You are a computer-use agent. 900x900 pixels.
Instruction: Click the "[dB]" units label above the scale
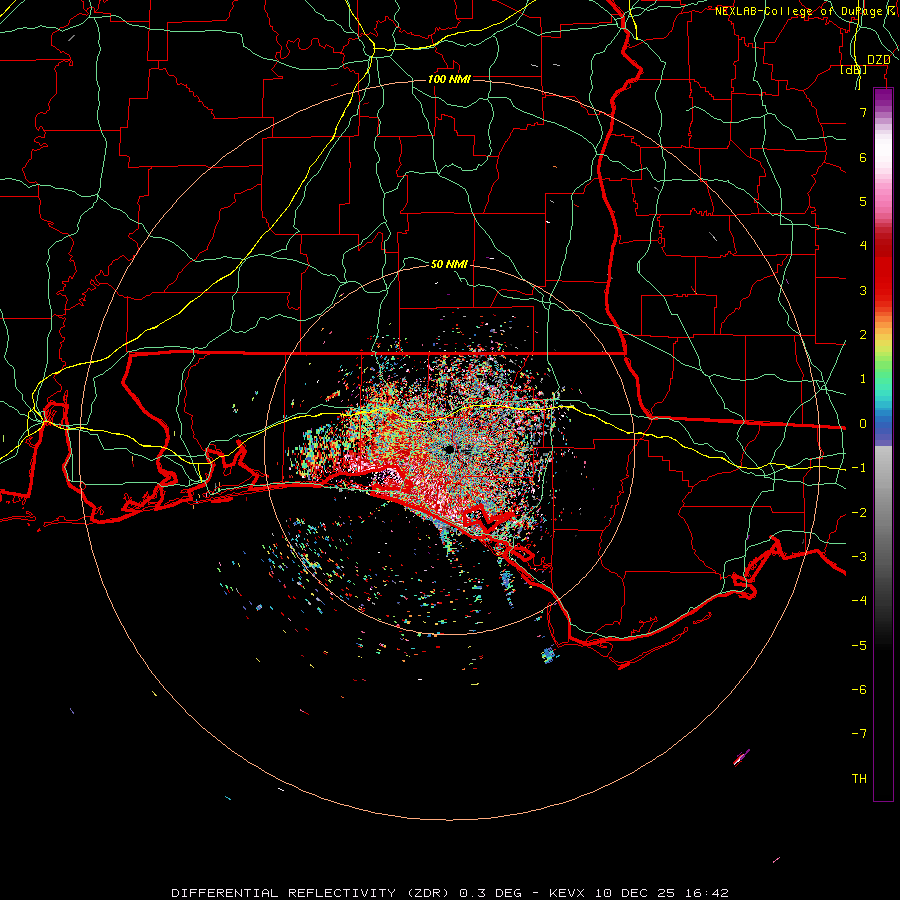coord(854,69)
